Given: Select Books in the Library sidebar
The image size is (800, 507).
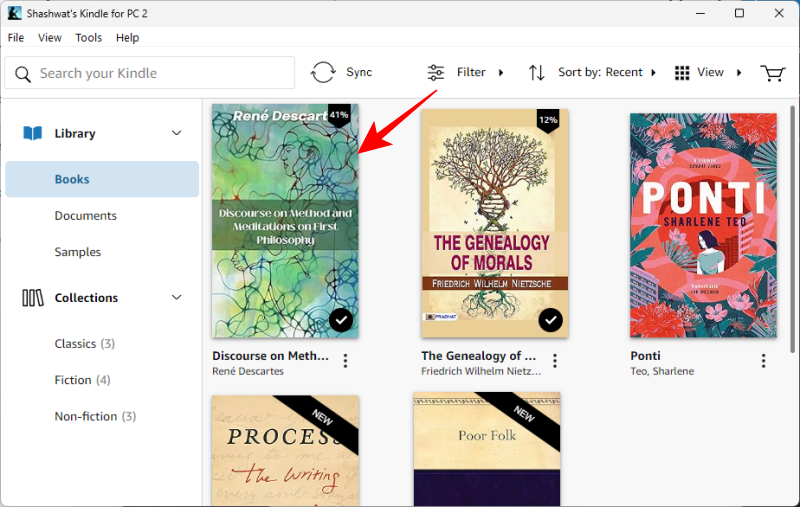Looking at the screenshot, I should point(102,179).
